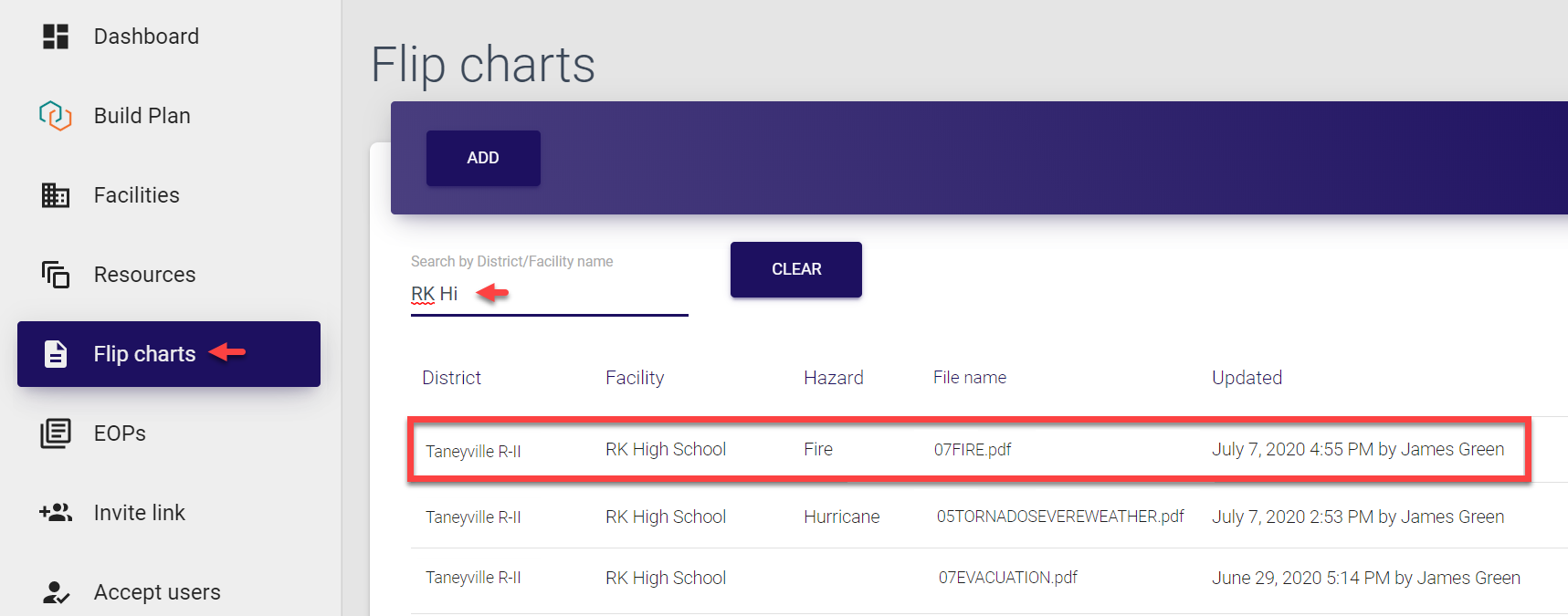1568x616 pixels.
Task: Click the EOPs library icon
Action: pyautogui.click(x=56, y=433)
